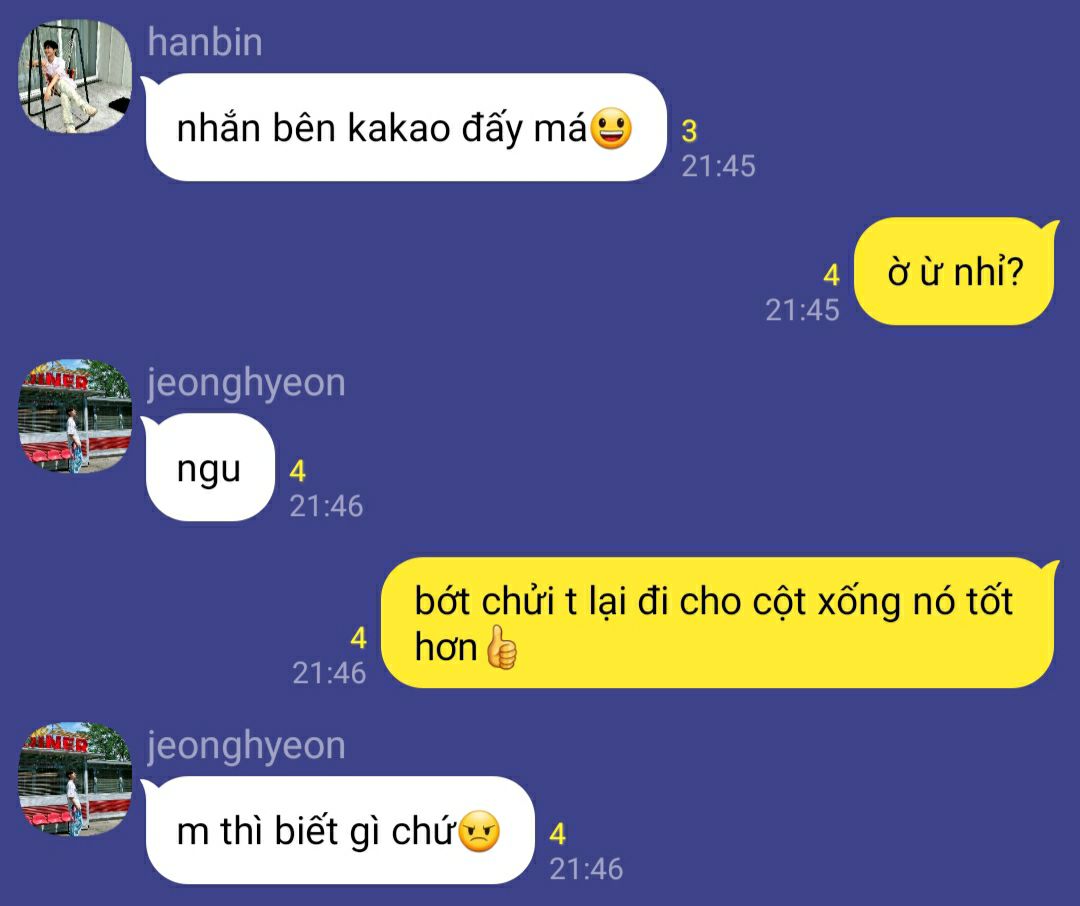This screenshot has width=1080, height=906.
Task: Select the 'm thì biết gì chứ' bubble
Action: coord(338,830)
